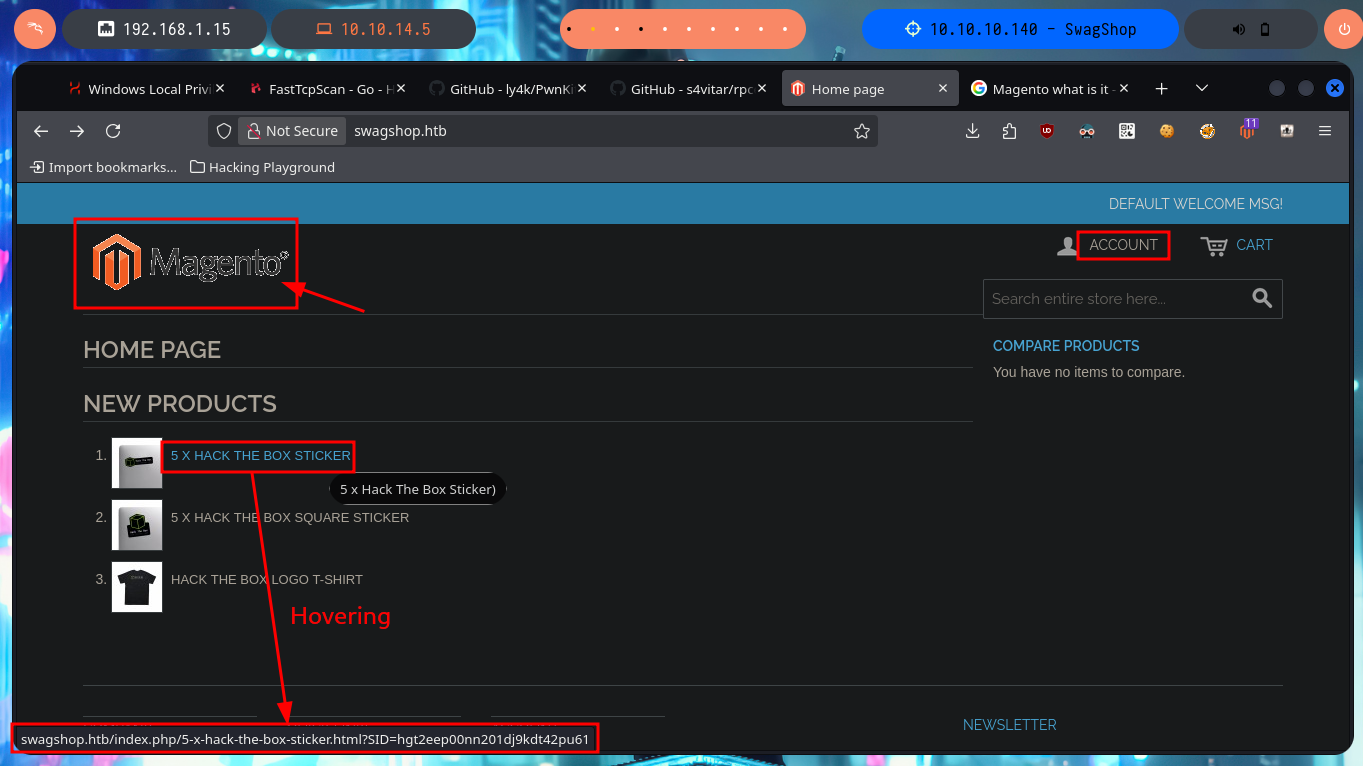Click Import bookmarks in the bookmarks bar

[x=104, y=167]
